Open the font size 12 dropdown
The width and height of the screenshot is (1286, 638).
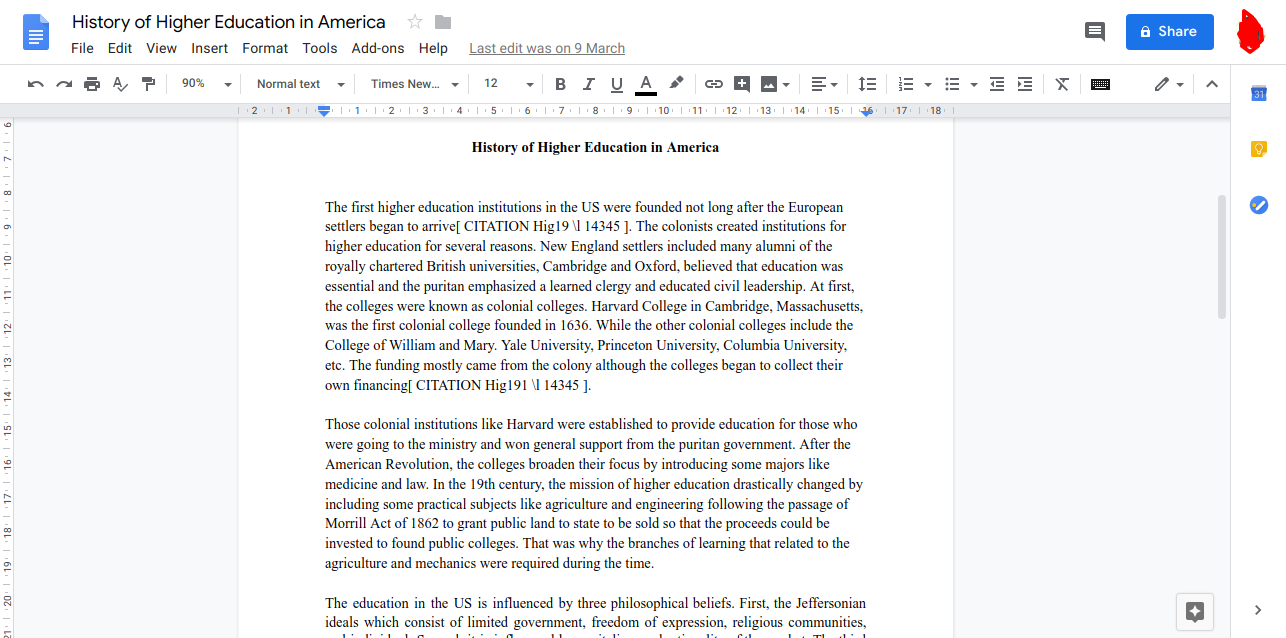click(509, 84)
